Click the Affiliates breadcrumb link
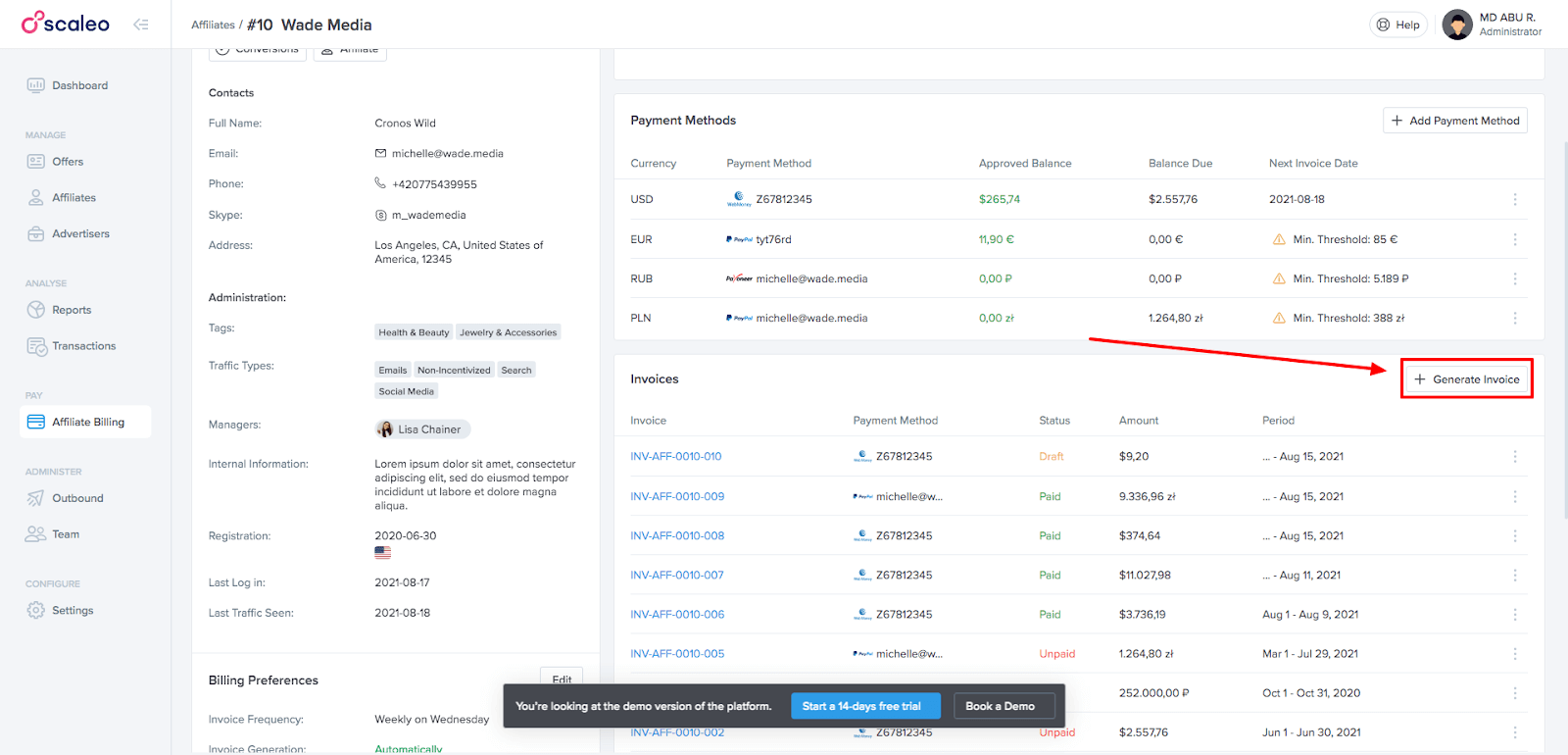Screen dimensions: 1568x755 [x=213, y=25]
